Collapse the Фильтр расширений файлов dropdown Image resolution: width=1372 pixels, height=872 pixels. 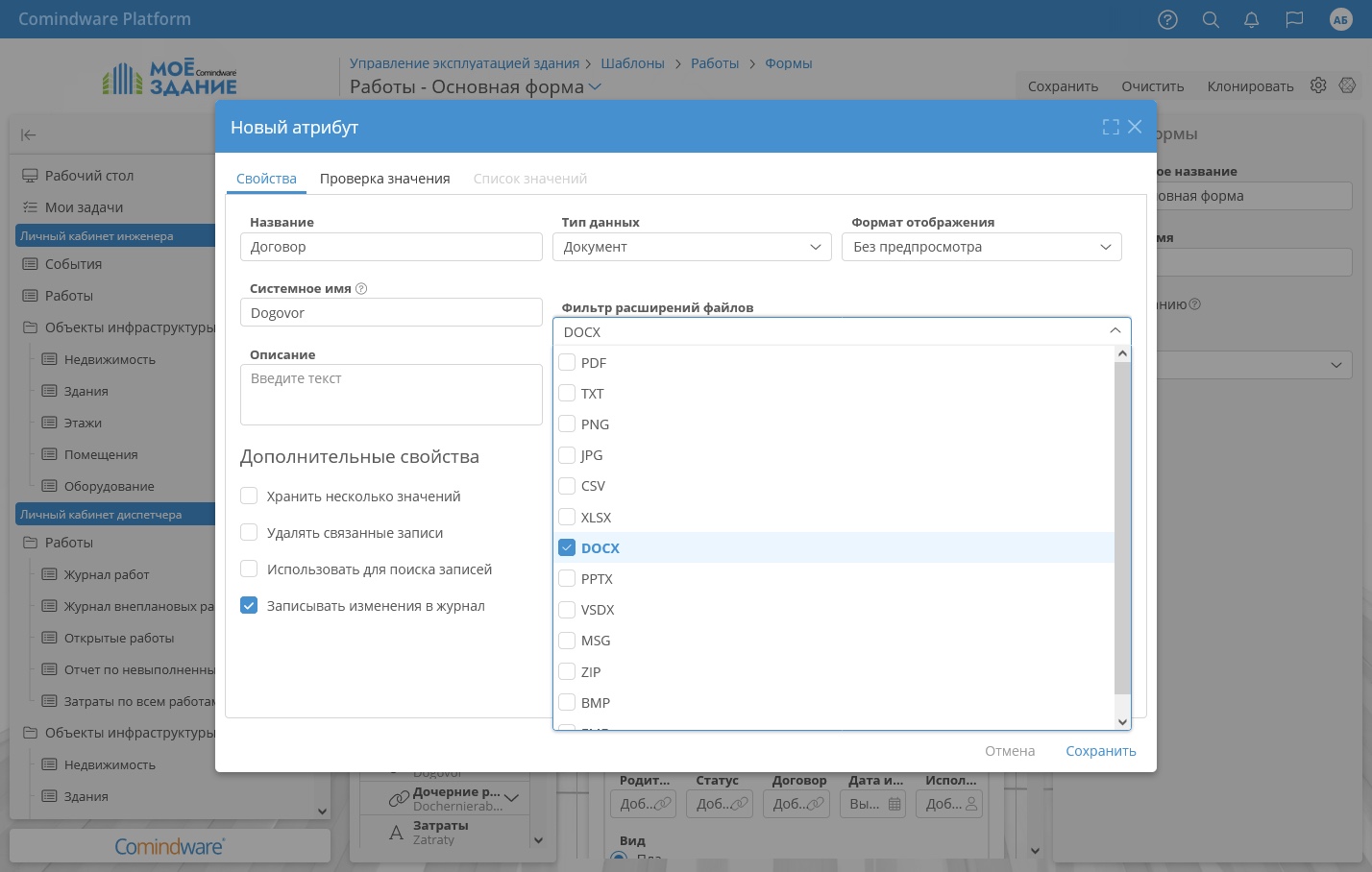pos(1115,330)
